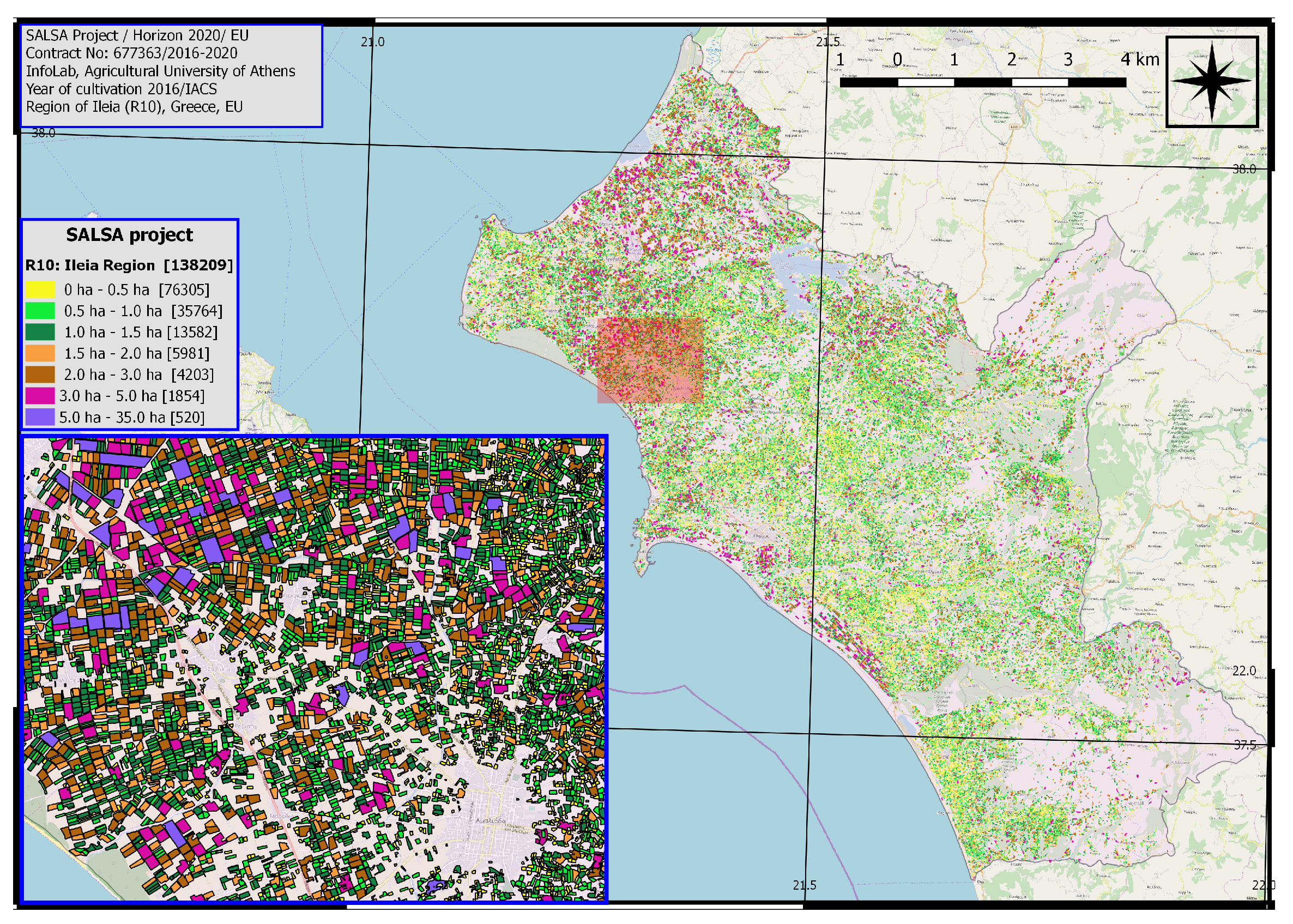1293x924 pixels.
Task: Click the R10: Ileia Region [138209] label
Action: pyautogui.click(x=129, y=265)
